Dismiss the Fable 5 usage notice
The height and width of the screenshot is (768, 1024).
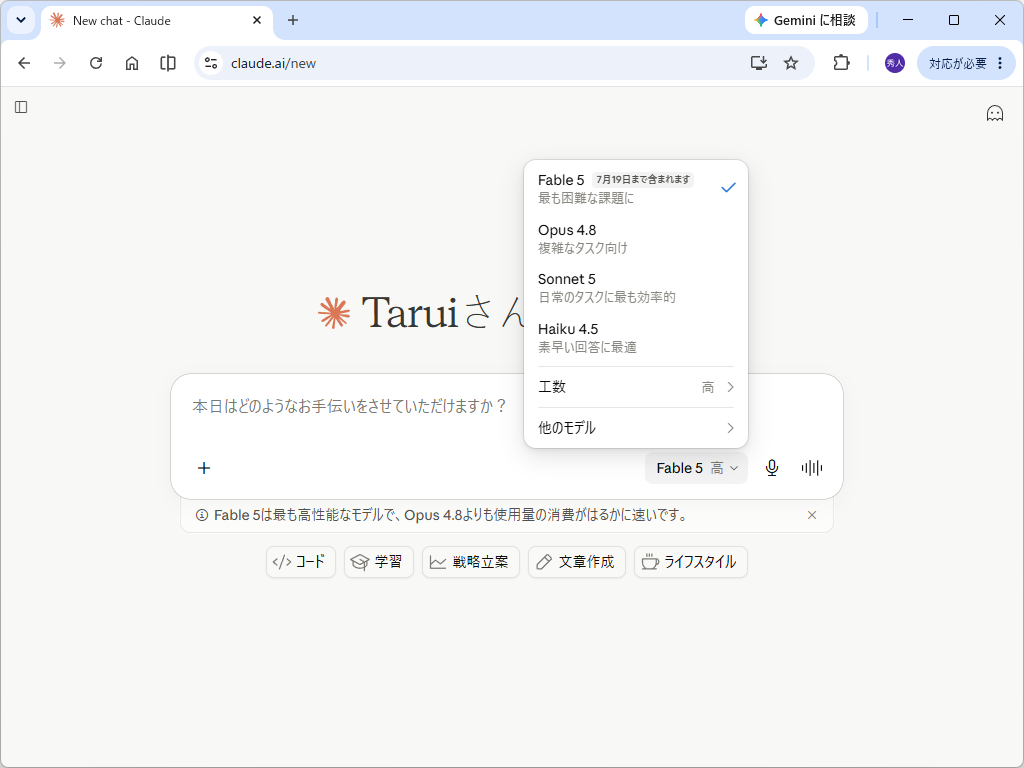click(x=812, y=515)
